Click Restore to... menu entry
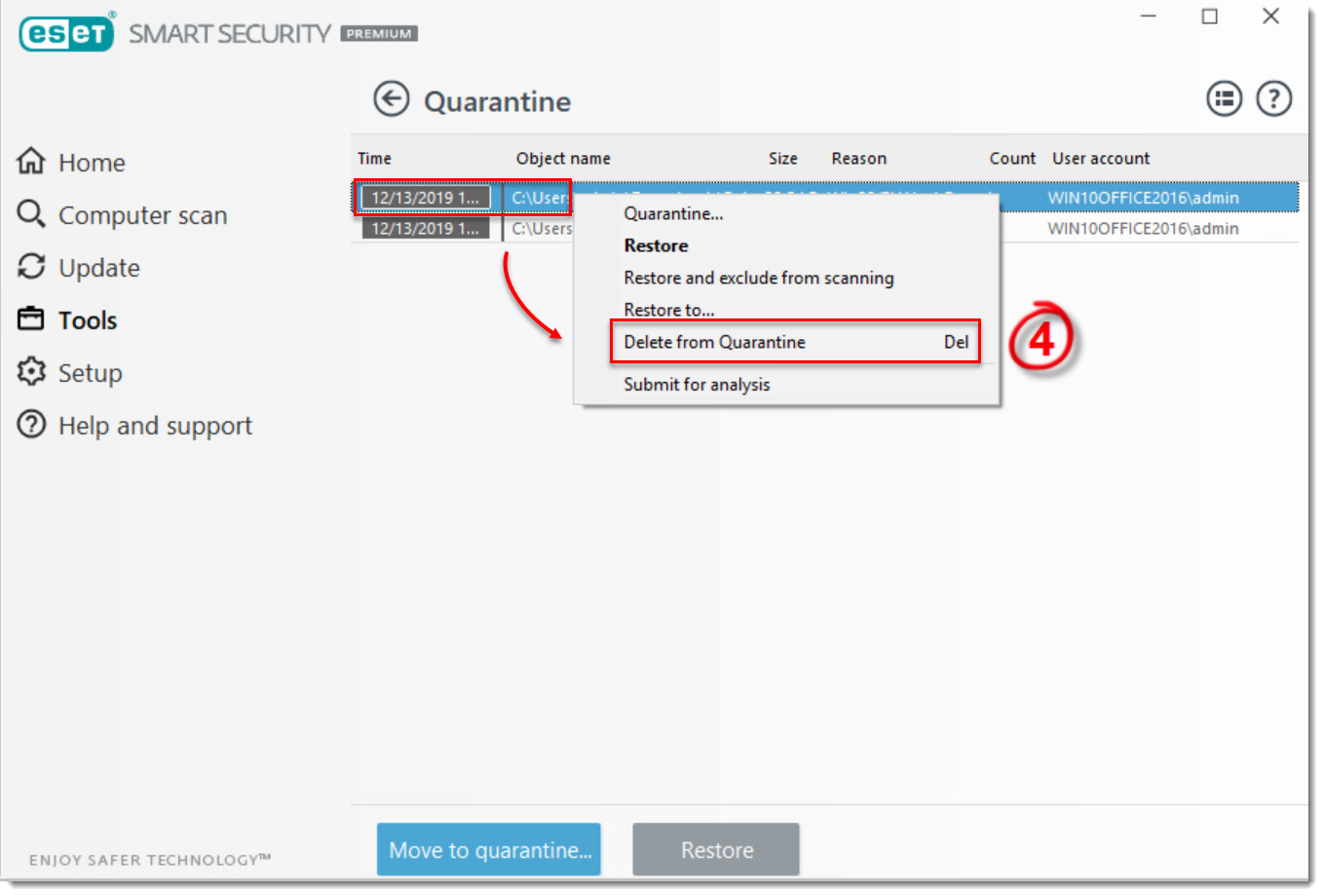 pos(668,310)
